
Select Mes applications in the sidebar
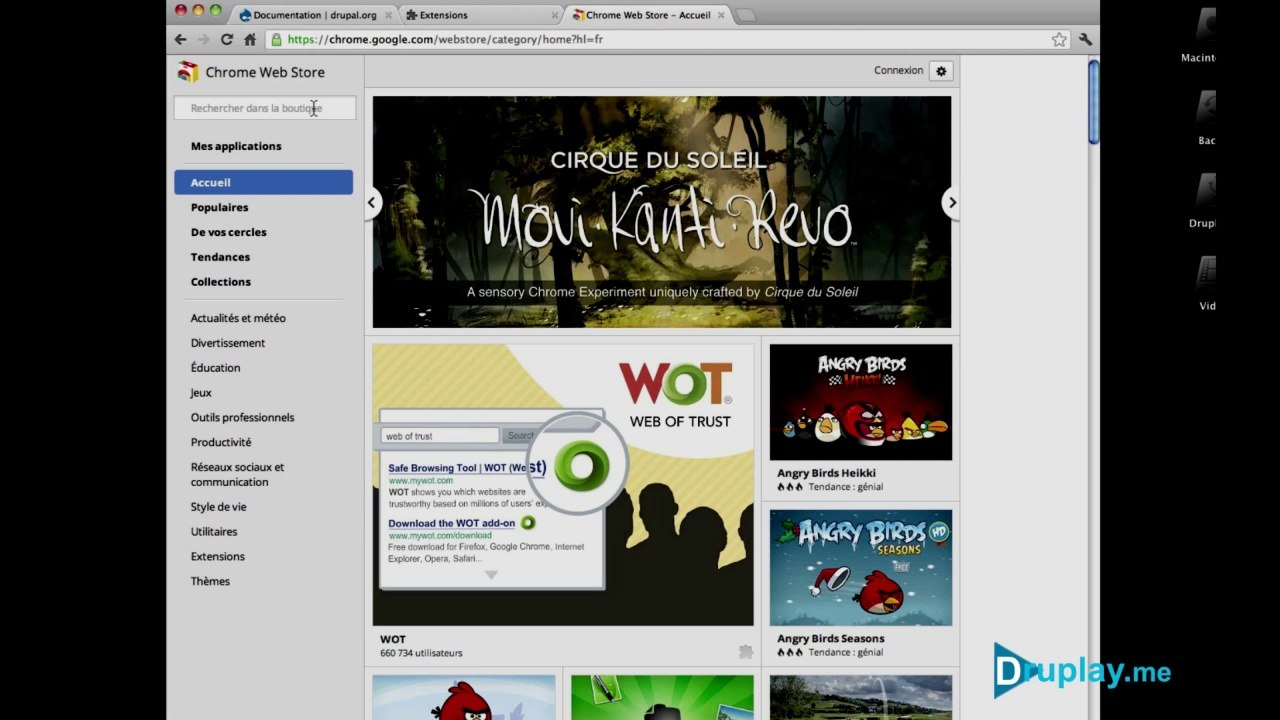point(236,146)
